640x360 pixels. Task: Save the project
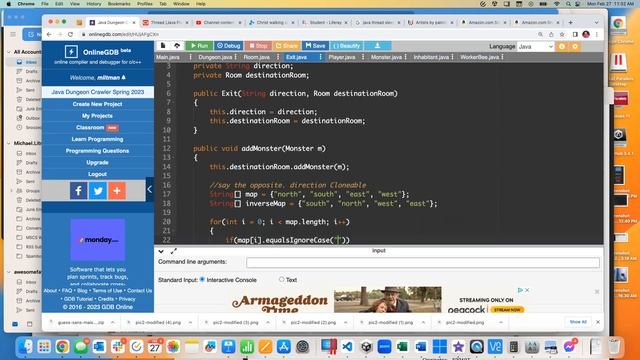tap(315, 46)
